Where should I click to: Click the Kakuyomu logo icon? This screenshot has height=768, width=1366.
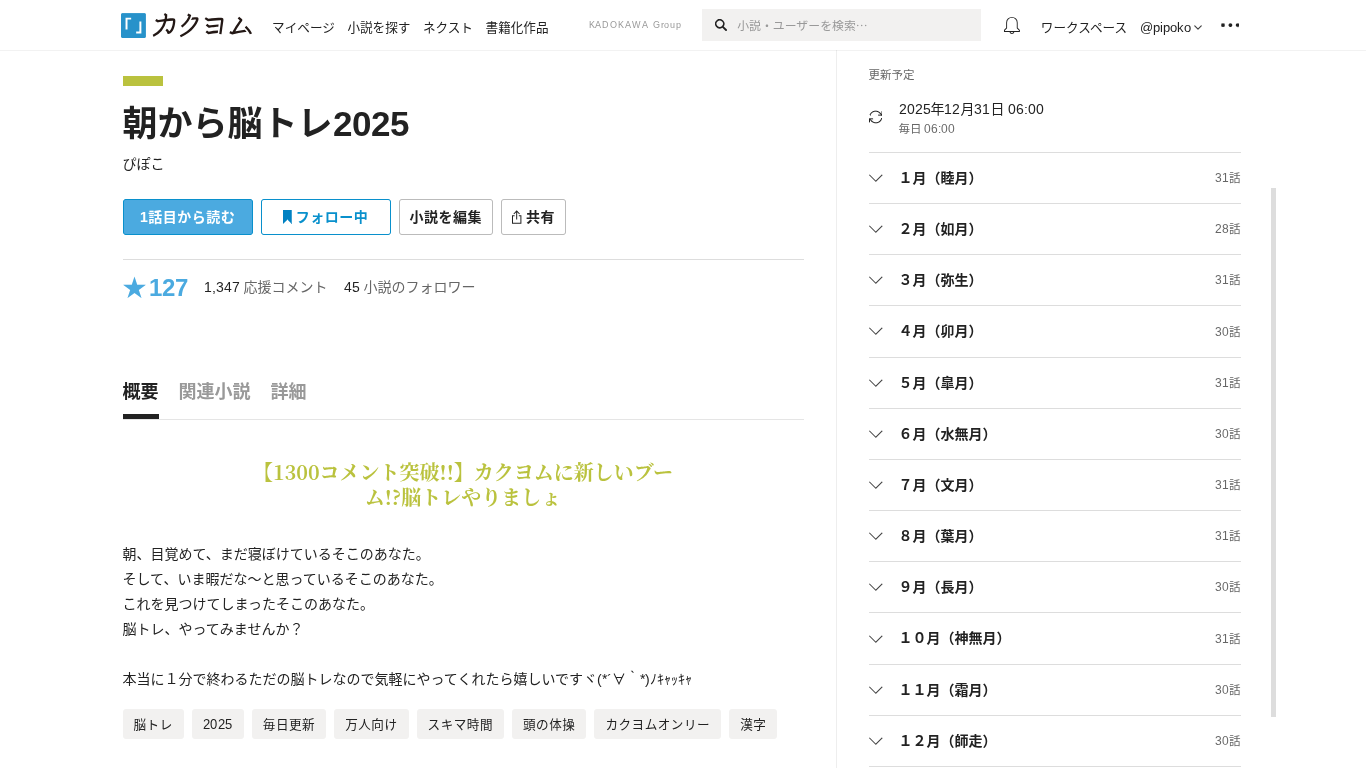coord(134,26)
